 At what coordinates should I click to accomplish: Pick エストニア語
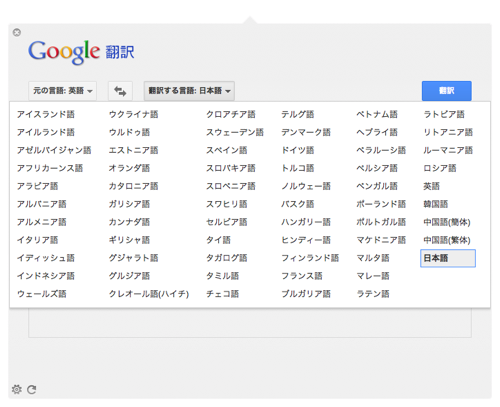click(134, 150)
